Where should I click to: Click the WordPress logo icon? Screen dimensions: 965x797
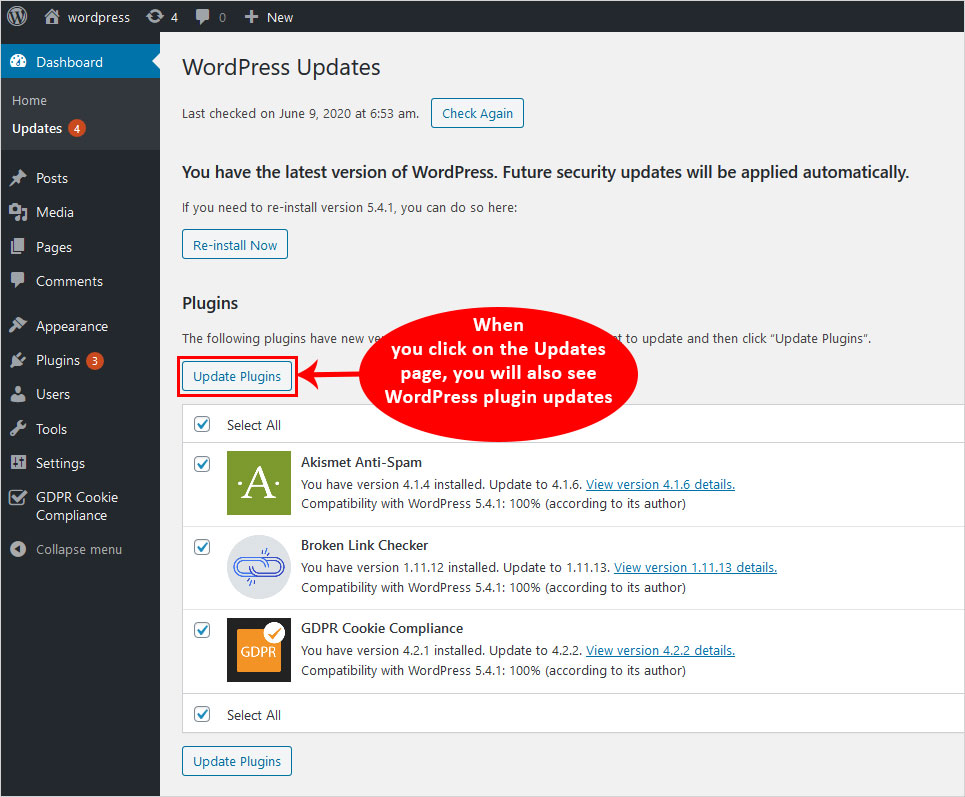pyautogui.click(x=17, y=17)
